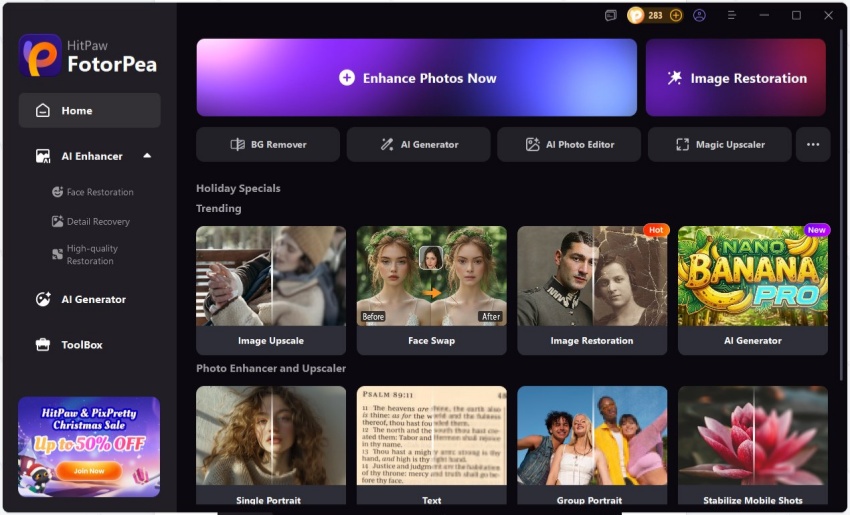Viewport: 850px width, 515px height.
Task: Click the Holiday Specials heading
Action: (238, 188)
